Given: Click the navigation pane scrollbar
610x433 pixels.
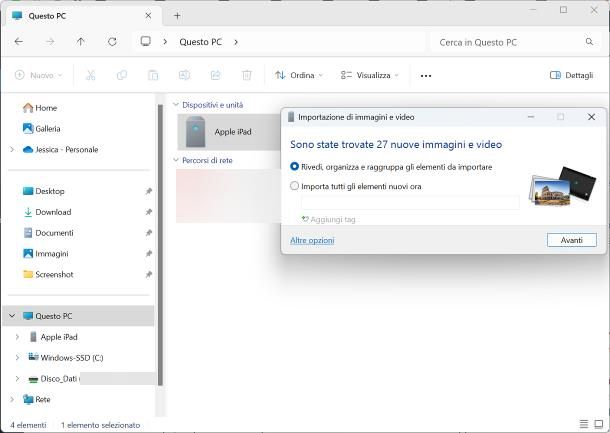Looking at the screenshot, I should [160, 245].
